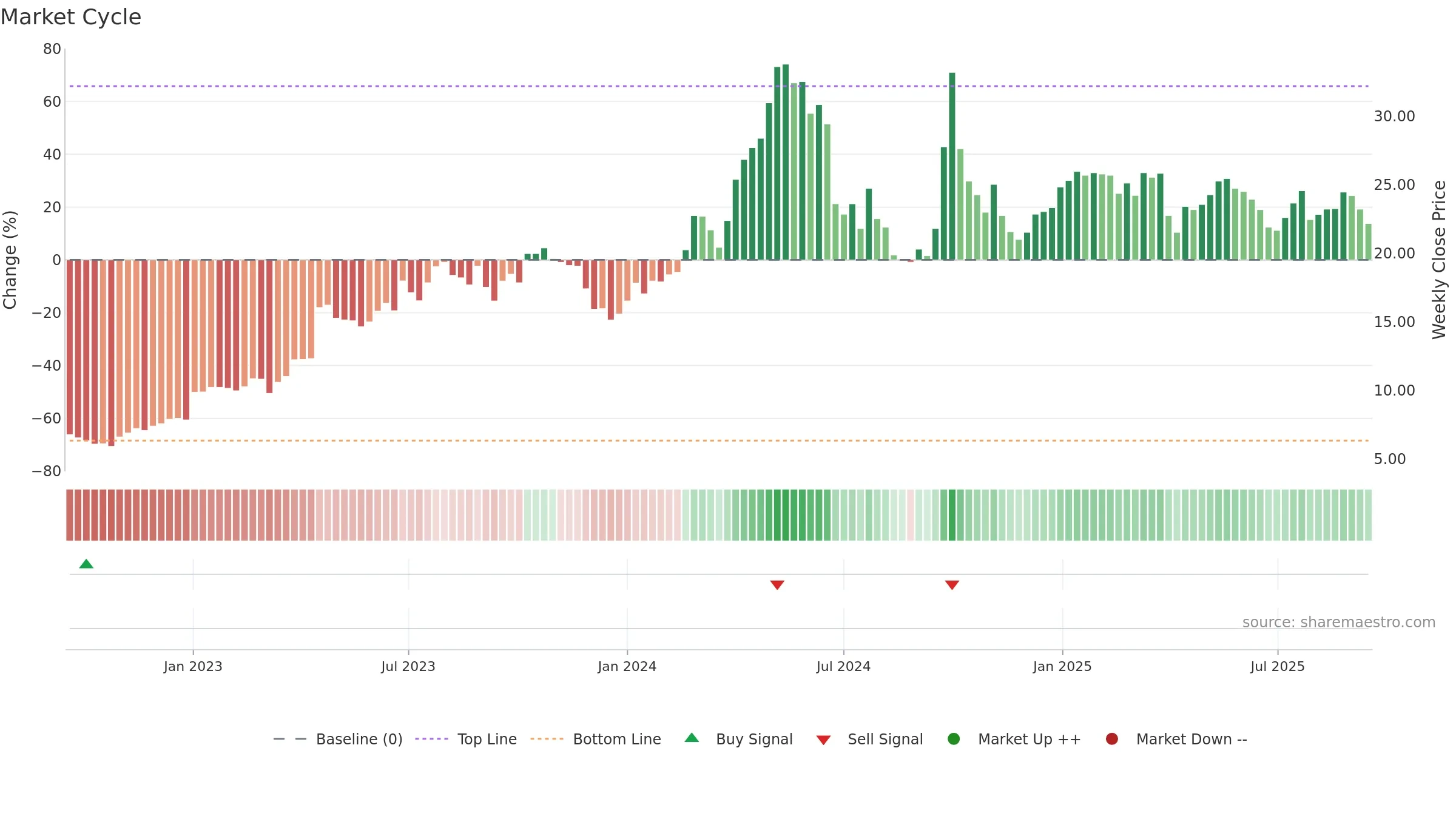This screenshot has height=819, width=1456.
Task: Click the Baseline (0) dashed legend icon
Action: point(290,739)
